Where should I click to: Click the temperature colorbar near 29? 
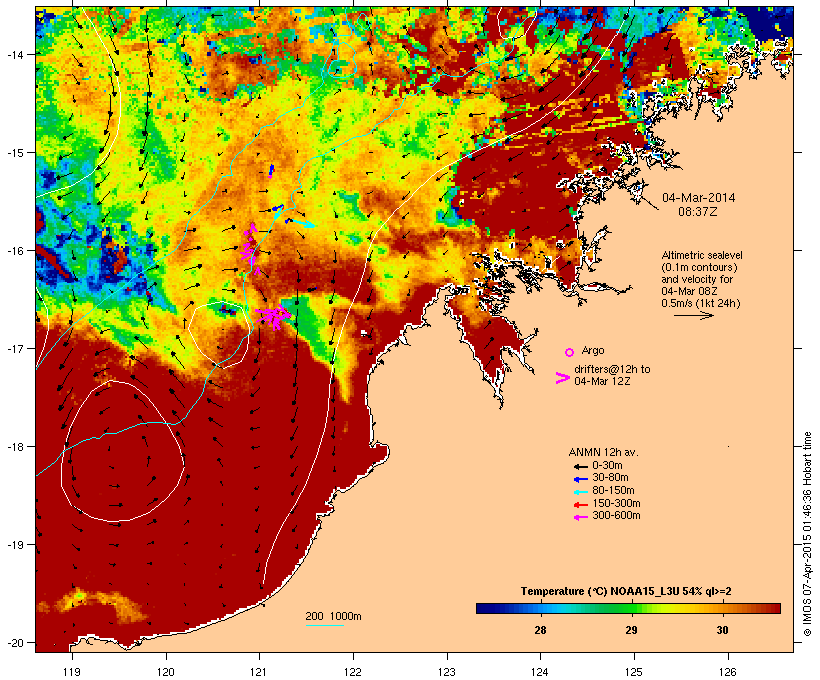(632, 608)
